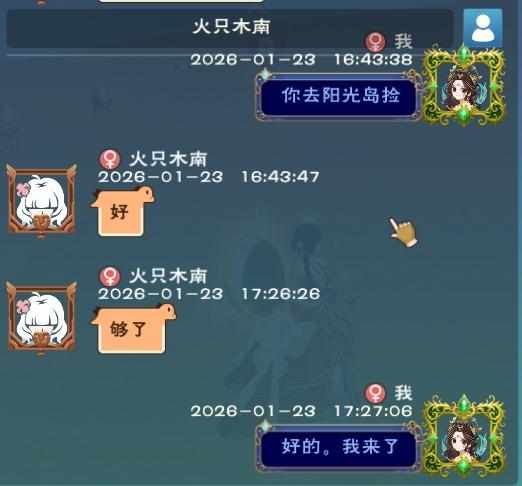Image resolution: width=522 pixels, height=486 pixels.
Task: Open 火只木南's avatar next to the 够了 message
Action: 41,318
